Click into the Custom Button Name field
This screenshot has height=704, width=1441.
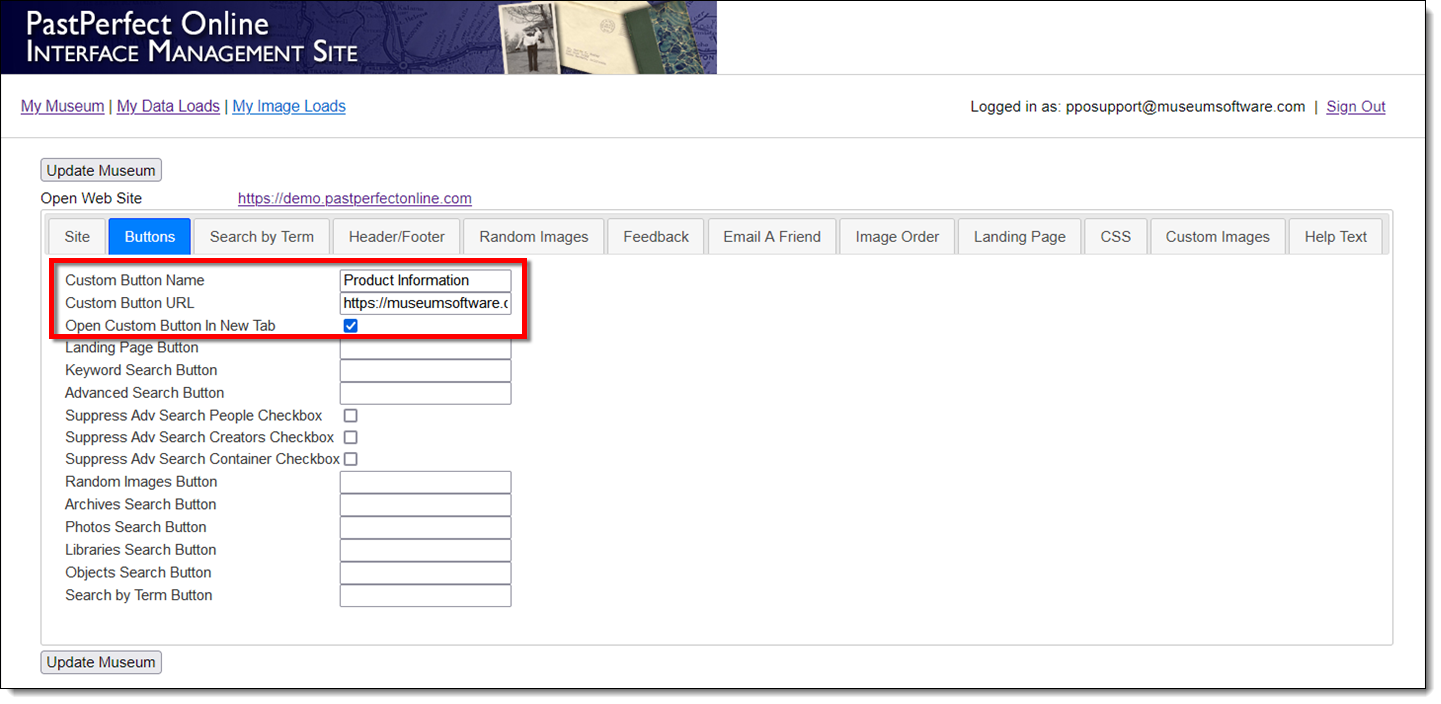[x=425, y=281]
